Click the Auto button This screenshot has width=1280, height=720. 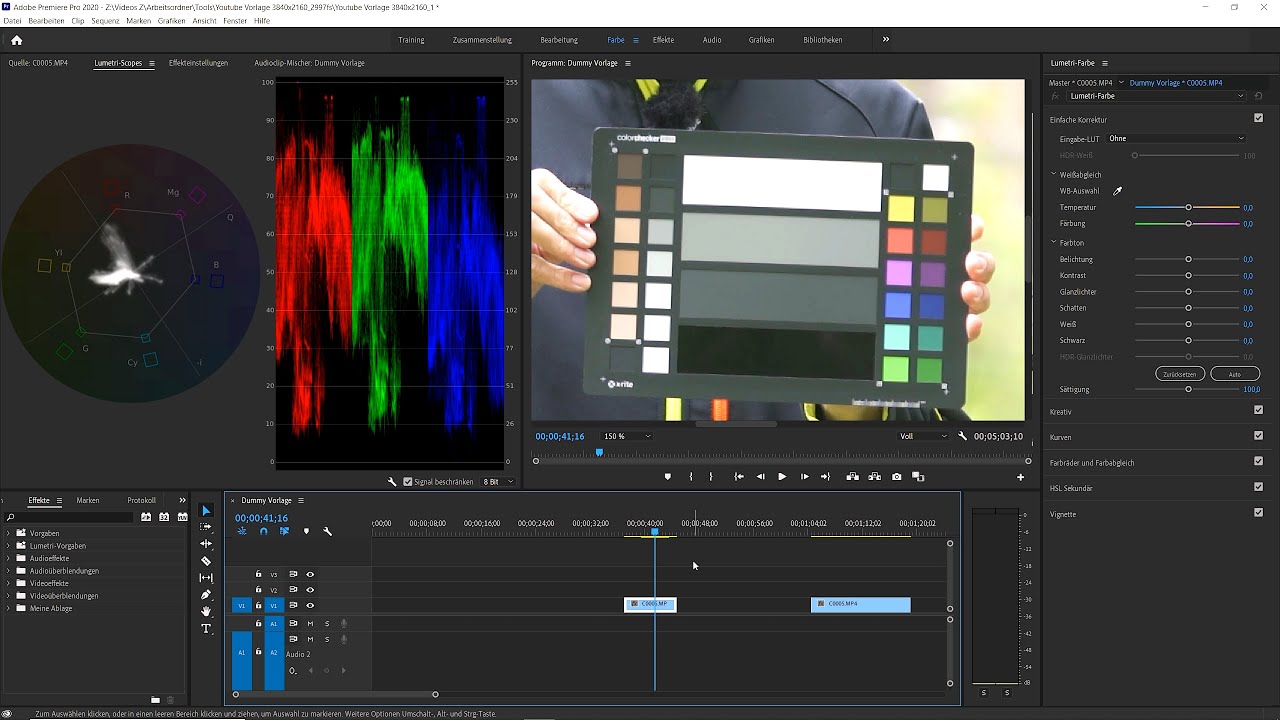tap(1235, 374)
